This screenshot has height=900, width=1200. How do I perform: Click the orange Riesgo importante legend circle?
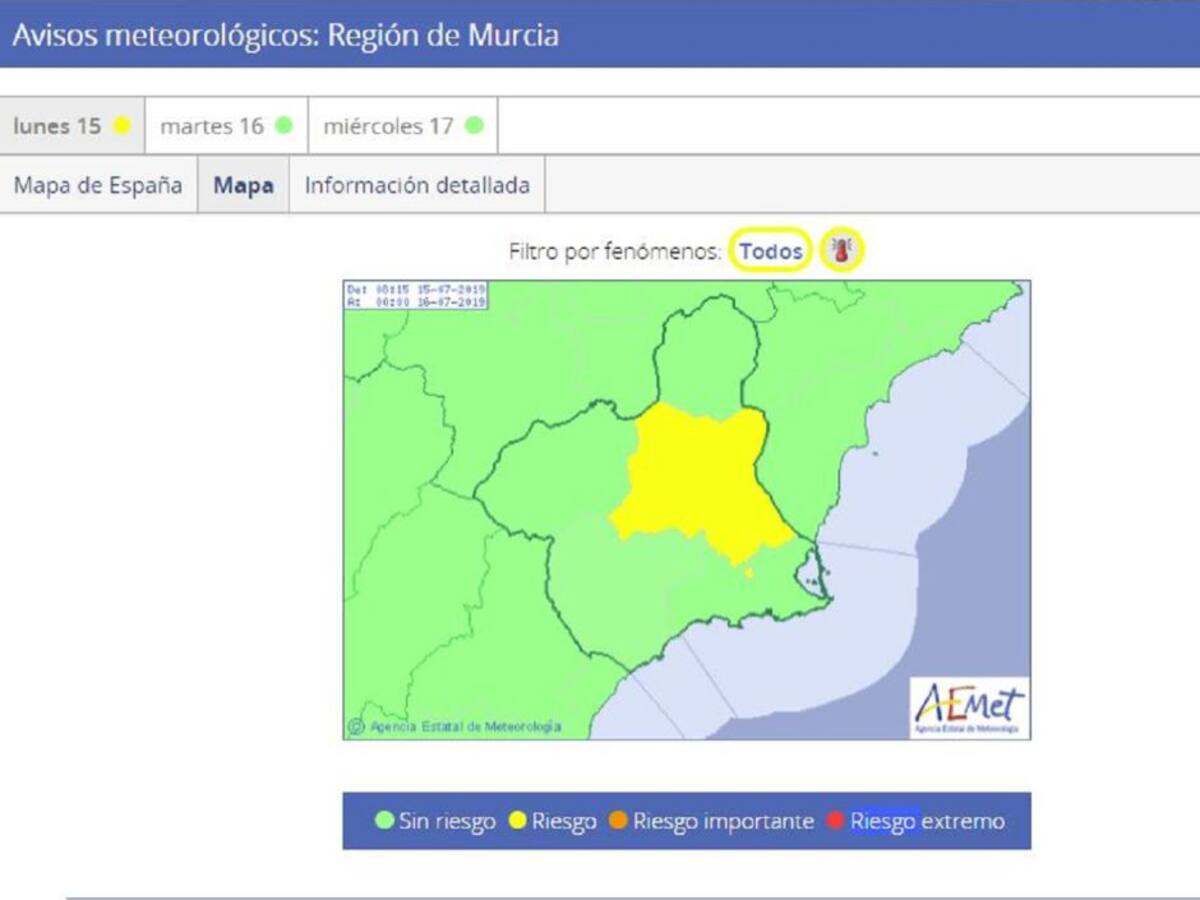pos(618,822)
